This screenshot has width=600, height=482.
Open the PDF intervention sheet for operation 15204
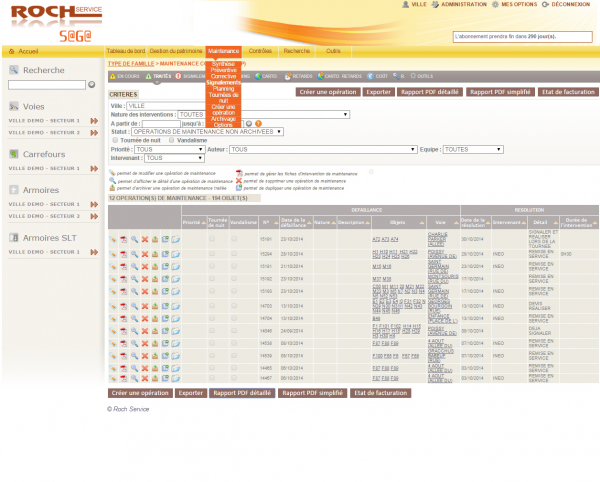(123, 254)
